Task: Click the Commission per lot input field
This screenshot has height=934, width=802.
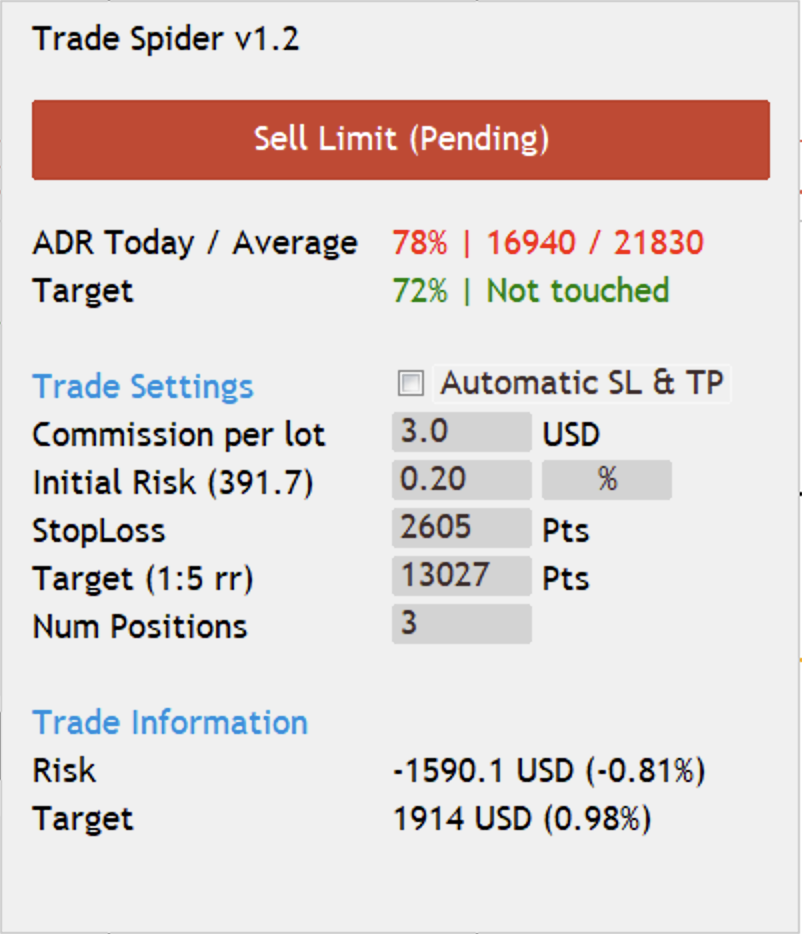Action: 461,432
